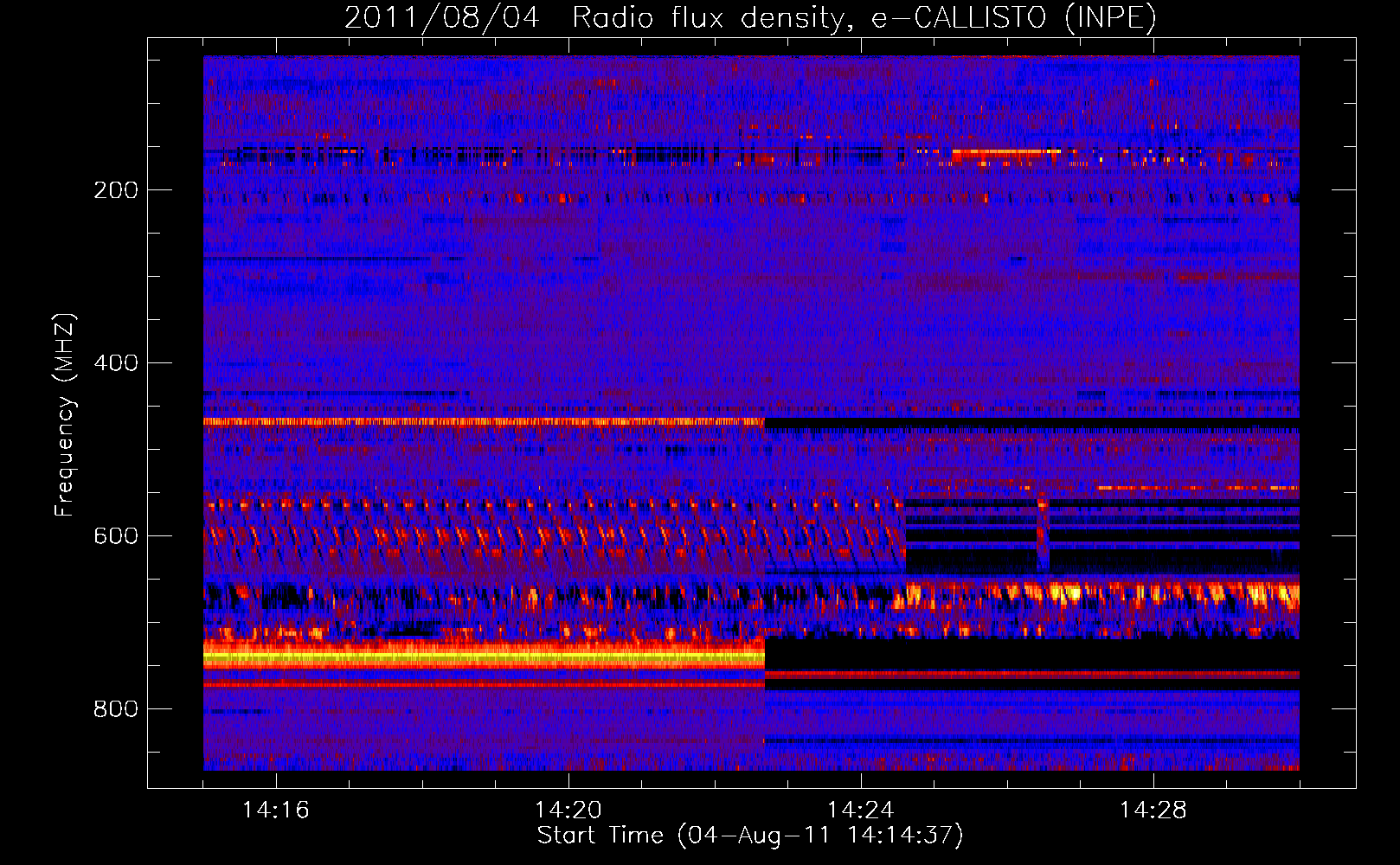Image resolution: width=1400 pixels, height=865 pixels.
Task: Click the "Start Time (04-Aug-11 14:14:37)" label
Action: coord(750,836)
